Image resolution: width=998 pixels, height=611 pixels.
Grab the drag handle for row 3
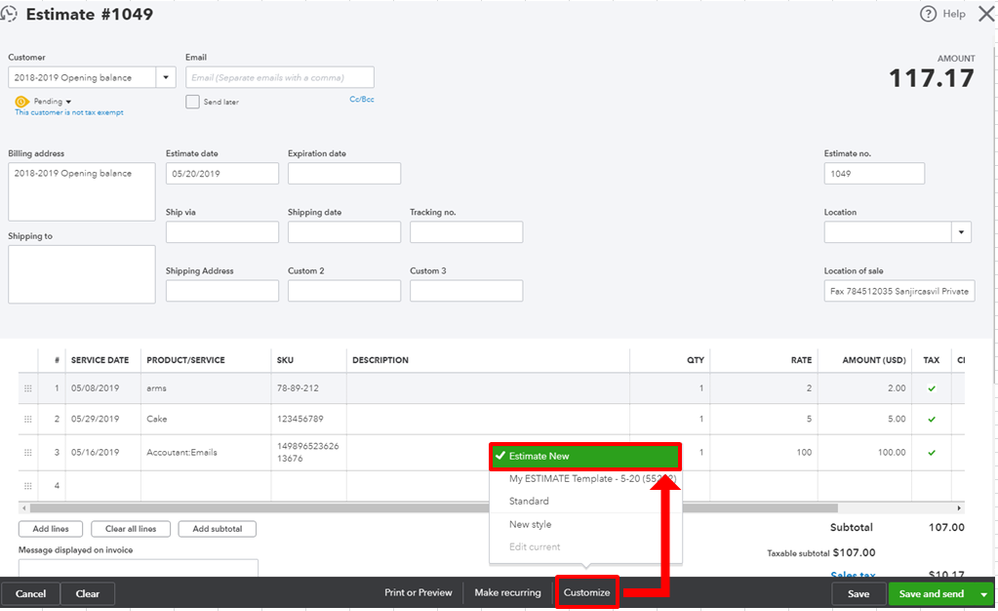point(28,453)
